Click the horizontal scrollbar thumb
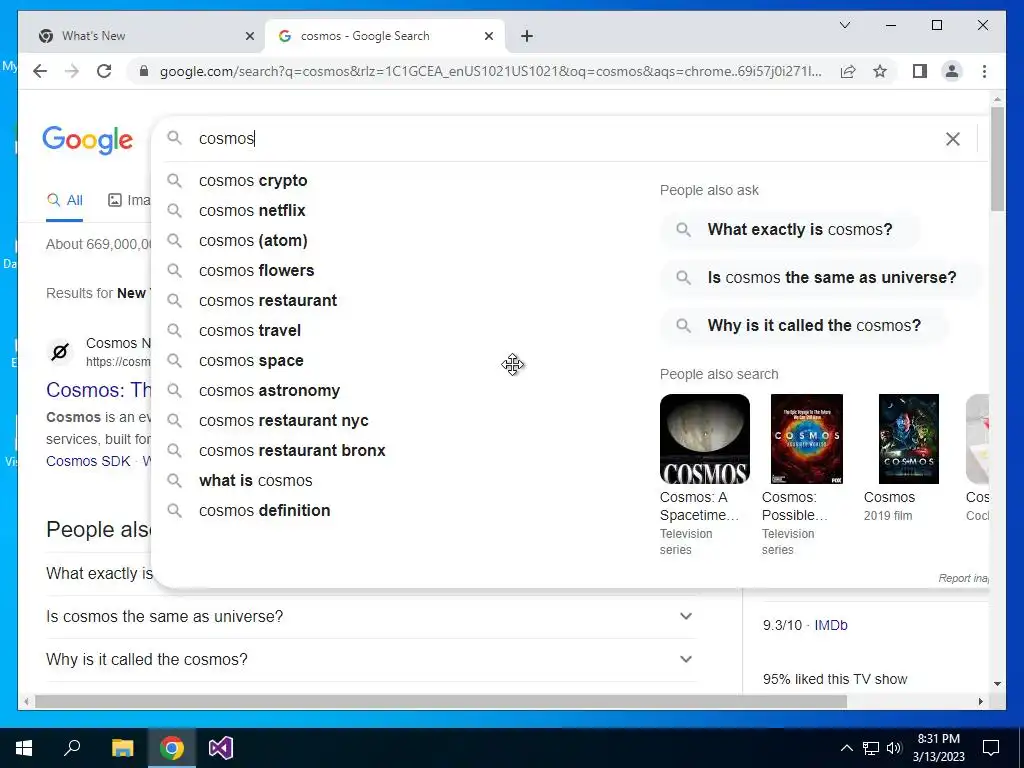Viewport: 1024px width, 768px height. (441, 702)
